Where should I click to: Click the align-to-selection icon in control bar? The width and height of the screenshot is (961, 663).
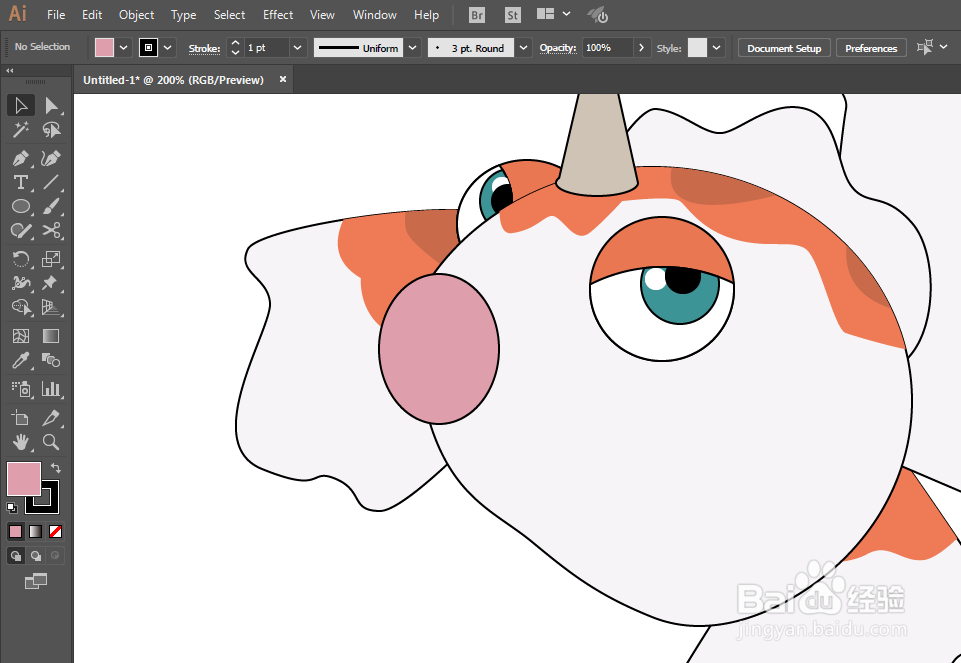pyautogui.click(x=925, y=47)
